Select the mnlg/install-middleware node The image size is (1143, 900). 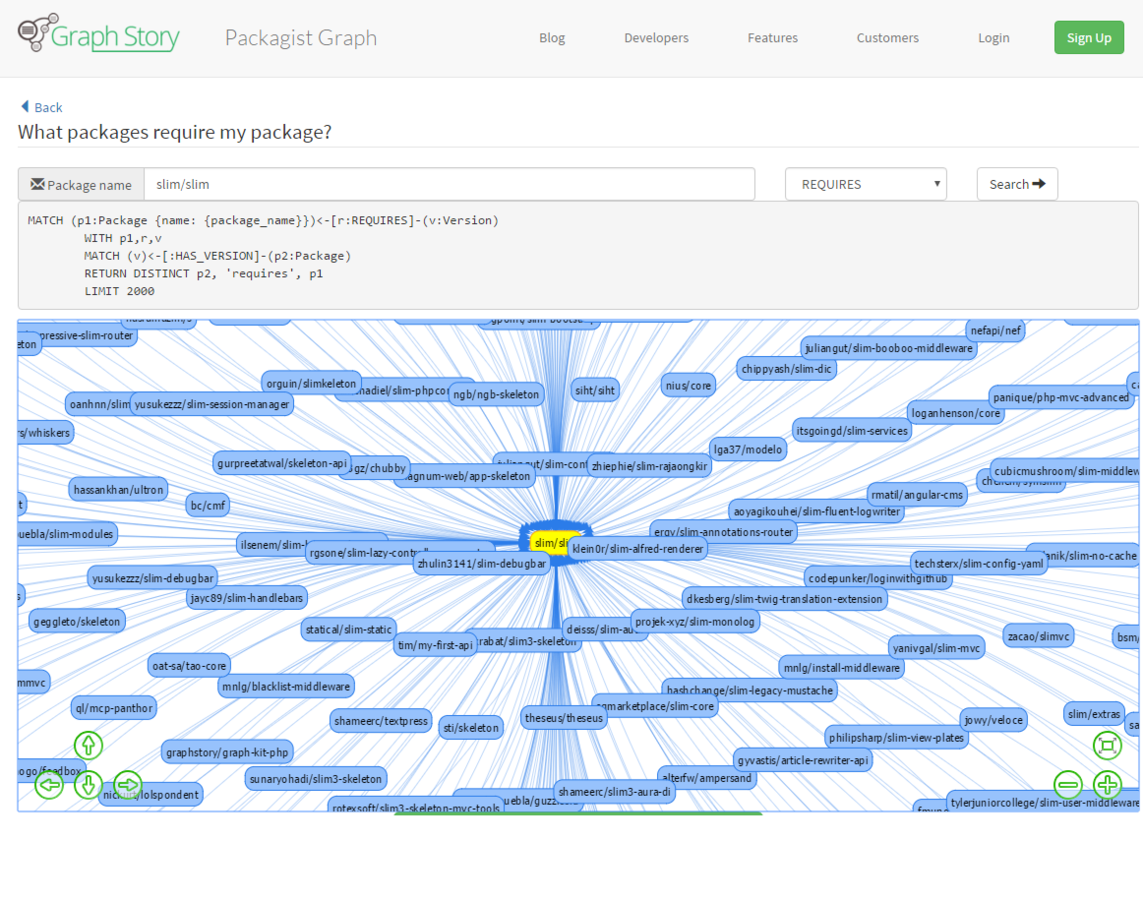(841, 668)
